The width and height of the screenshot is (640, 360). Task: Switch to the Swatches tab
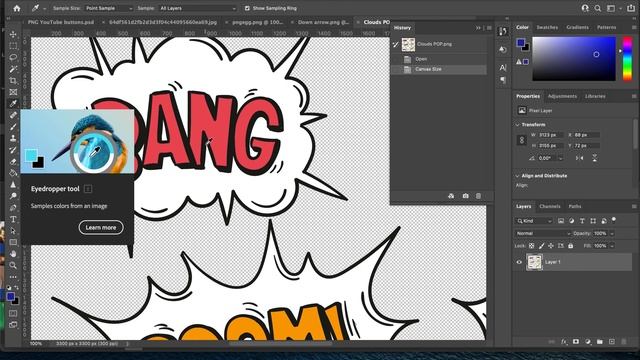(547, 27)
